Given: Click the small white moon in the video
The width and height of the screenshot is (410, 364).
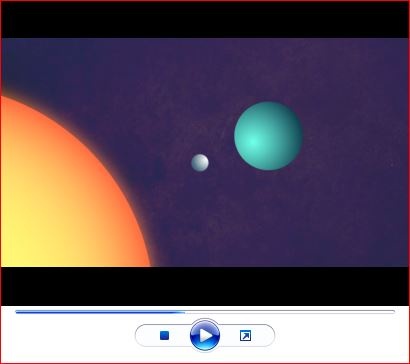Looking at the screenshot, I should coord(200,163).
